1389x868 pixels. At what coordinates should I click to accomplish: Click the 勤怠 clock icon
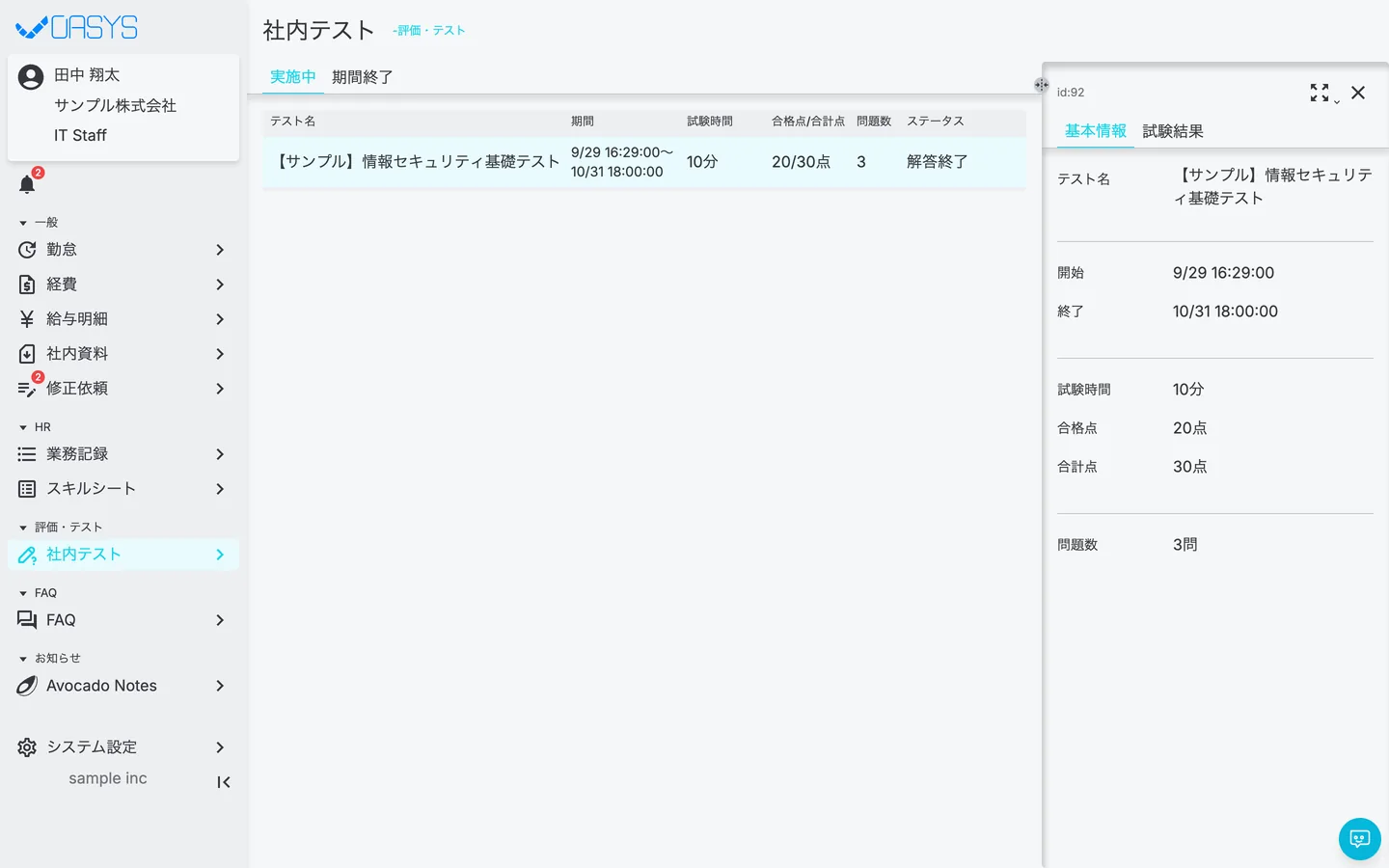27,250
